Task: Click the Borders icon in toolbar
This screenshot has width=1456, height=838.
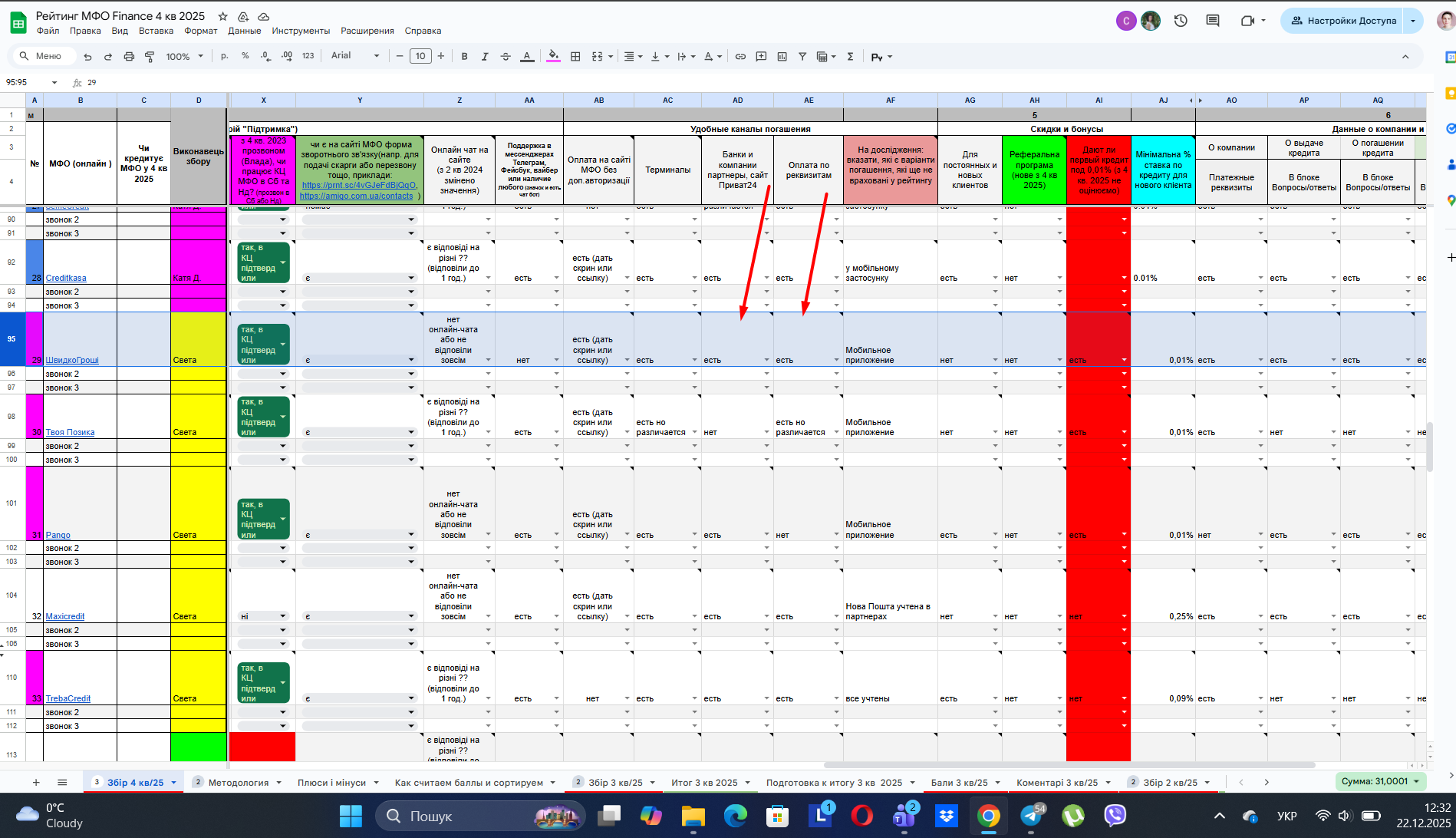Action: pos(575,57)
